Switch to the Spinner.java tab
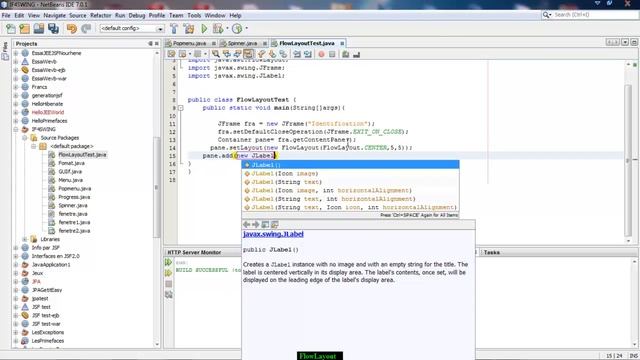Image resolution: width=640 pixels, height=360 pixels. tap(242, 43)
